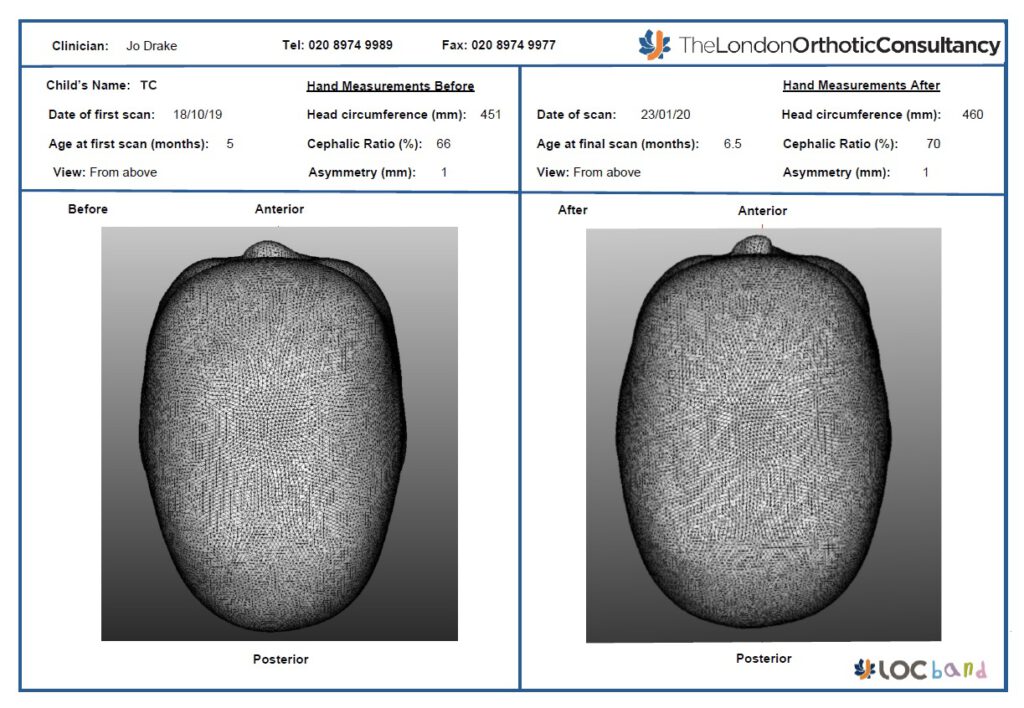The image size is (1024, 708).
Task: Click the Hand Measurements Before heading
Action: [391, 86]
